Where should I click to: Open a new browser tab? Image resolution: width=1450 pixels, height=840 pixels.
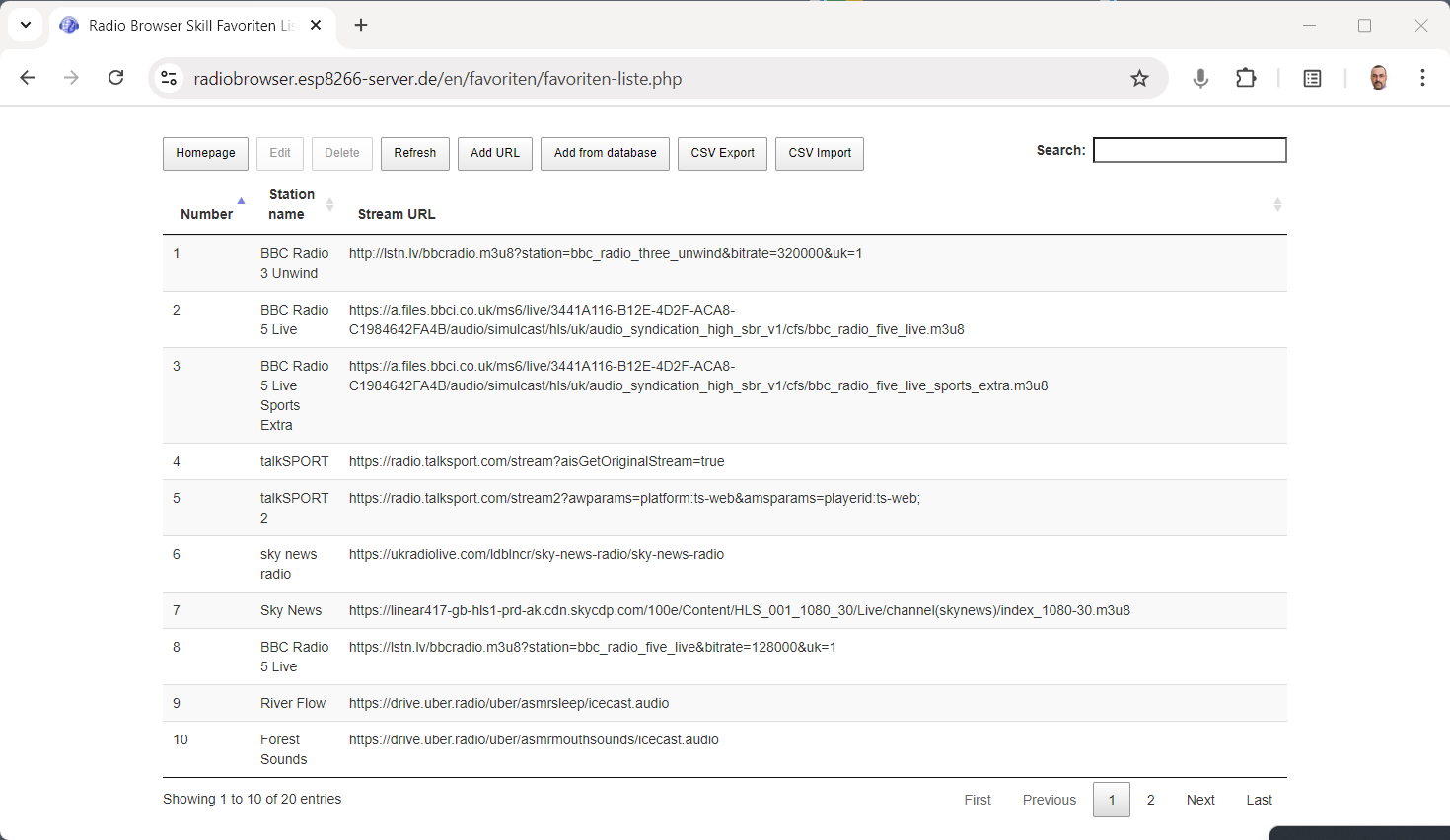pyautogui.click(x=361, y=25)
